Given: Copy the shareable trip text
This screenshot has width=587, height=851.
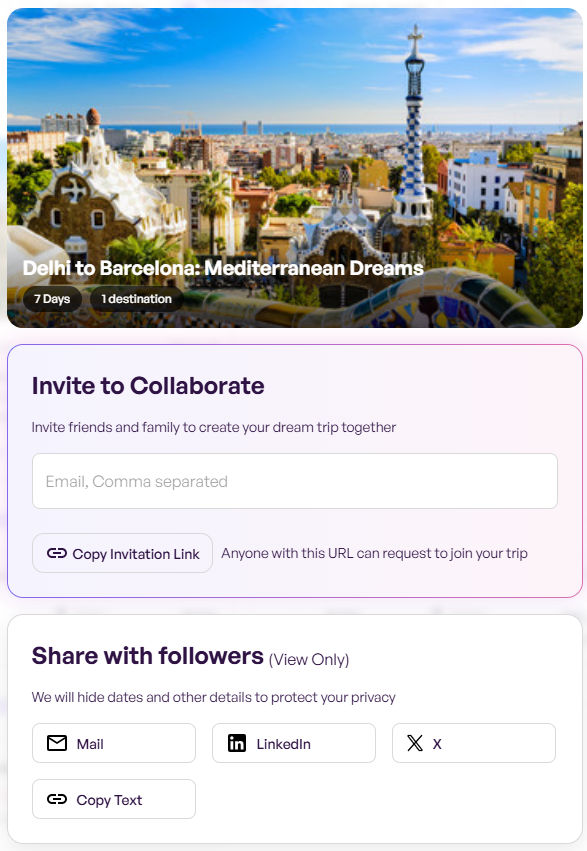Looking at the screenshot, I should tap(114, 799).
